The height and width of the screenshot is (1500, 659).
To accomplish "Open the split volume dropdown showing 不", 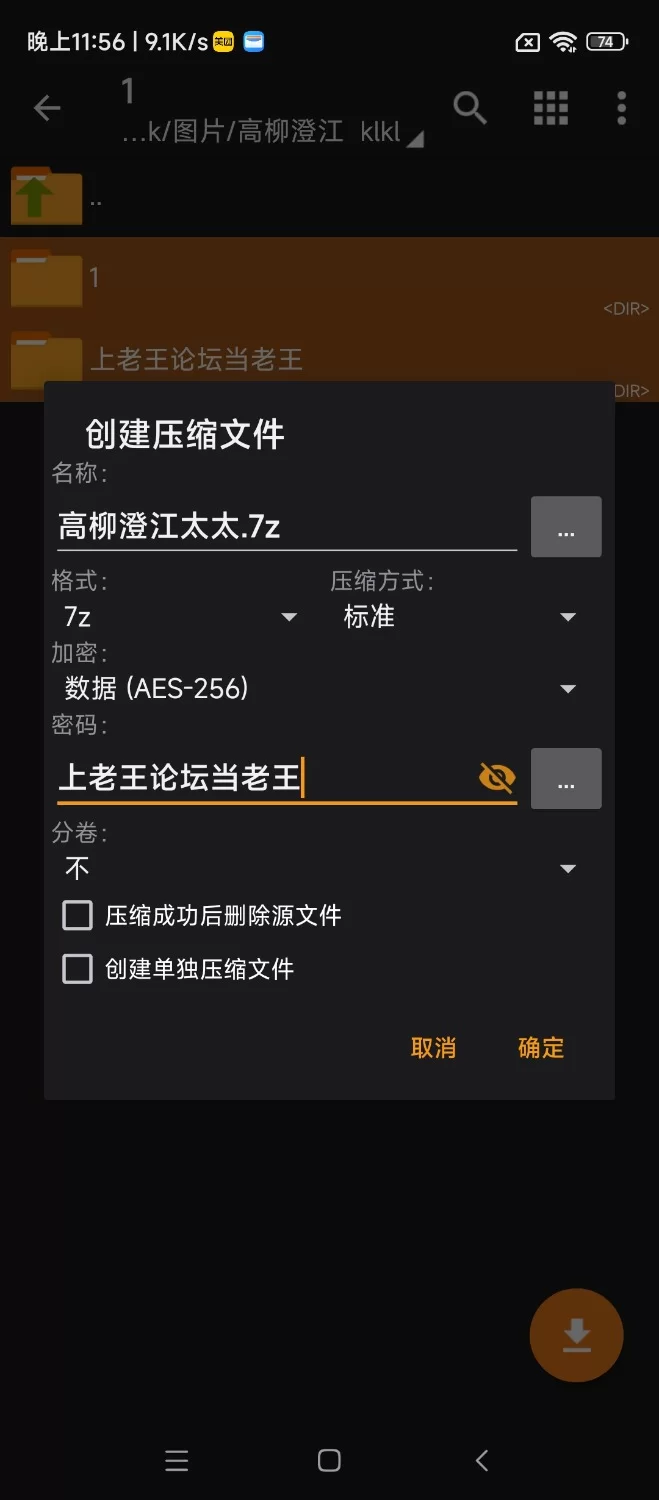I will [320, 869].
